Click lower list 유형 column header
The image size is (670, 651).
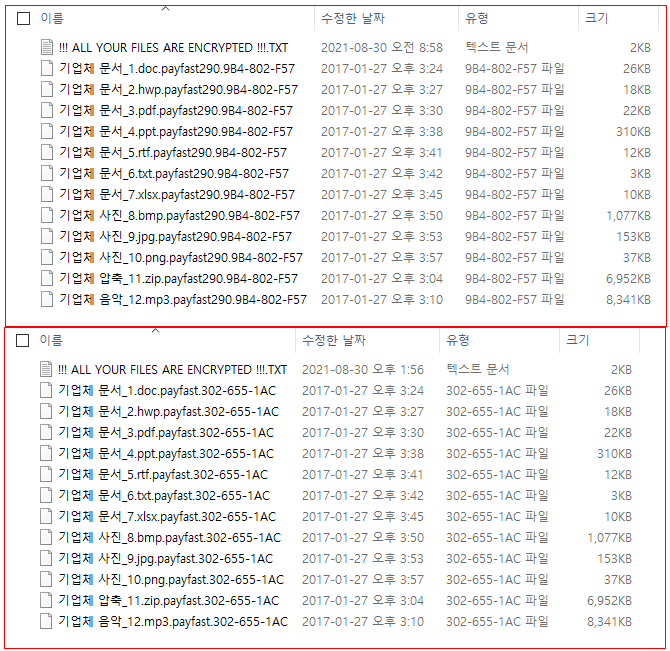click(x=458, y=340)
